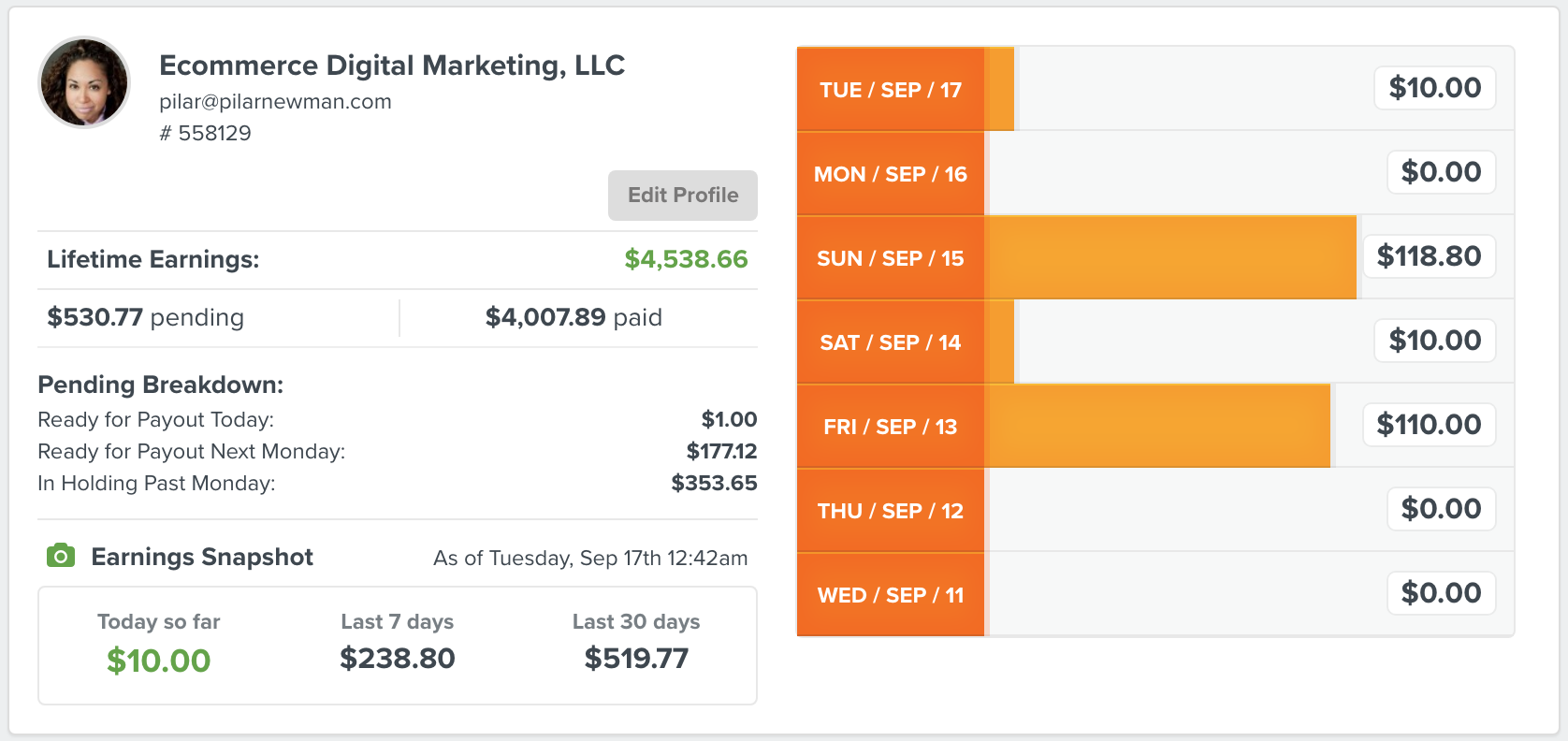Select the FRI / SEP / 13 row label
Screen dimensions: 1568x741
coord(891,427)
